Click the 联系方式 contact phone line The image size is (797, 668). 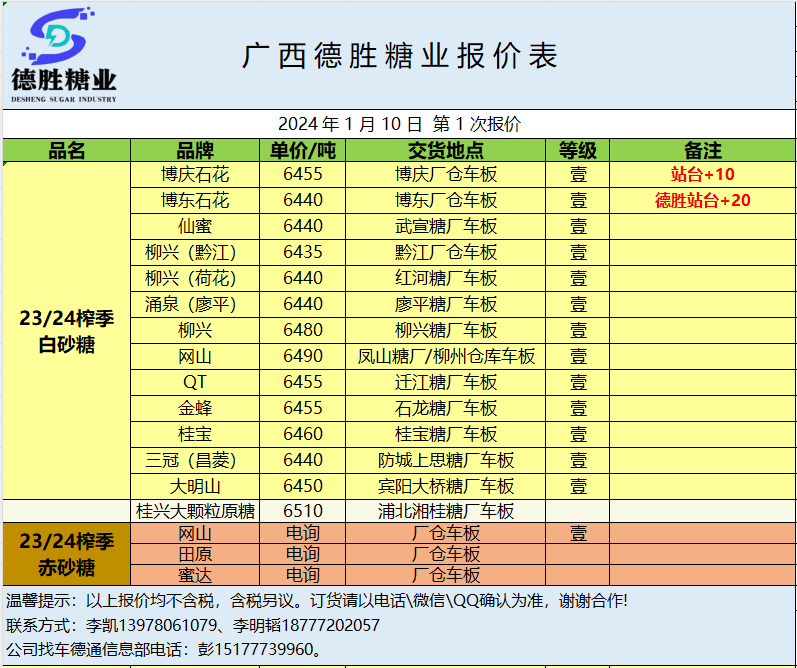[193, 625]
